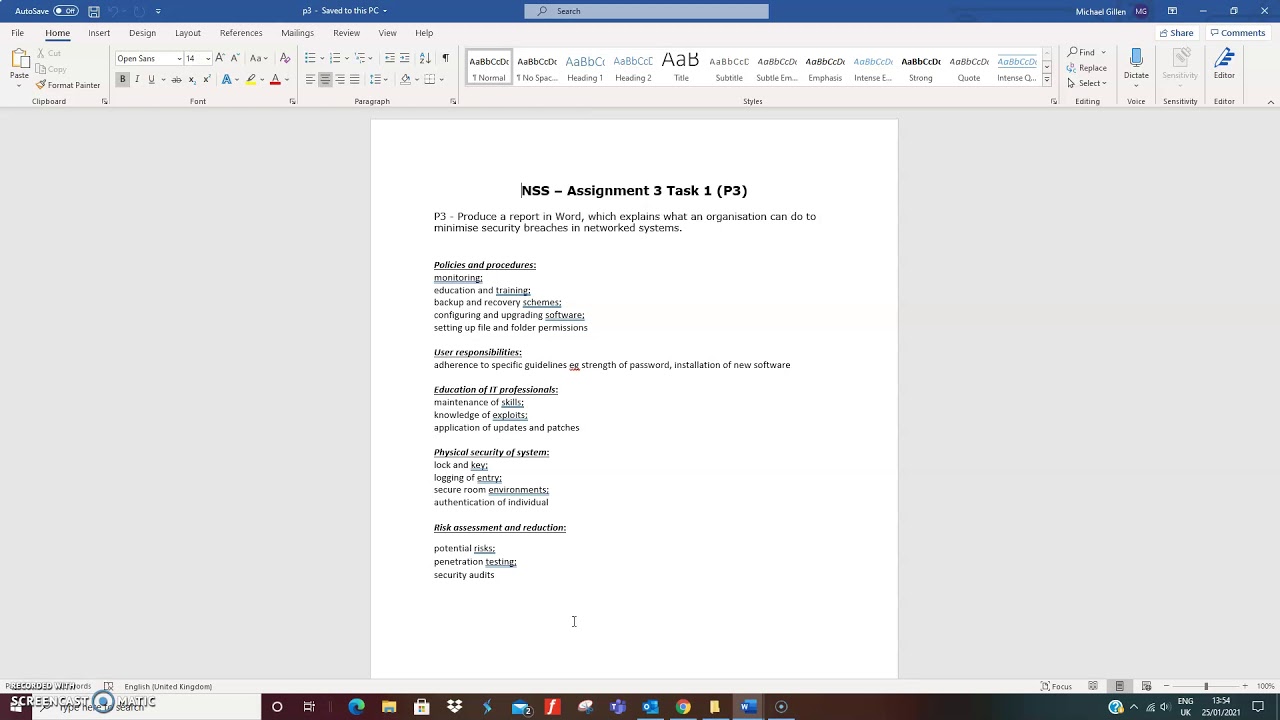Click the Share button

1176,33
